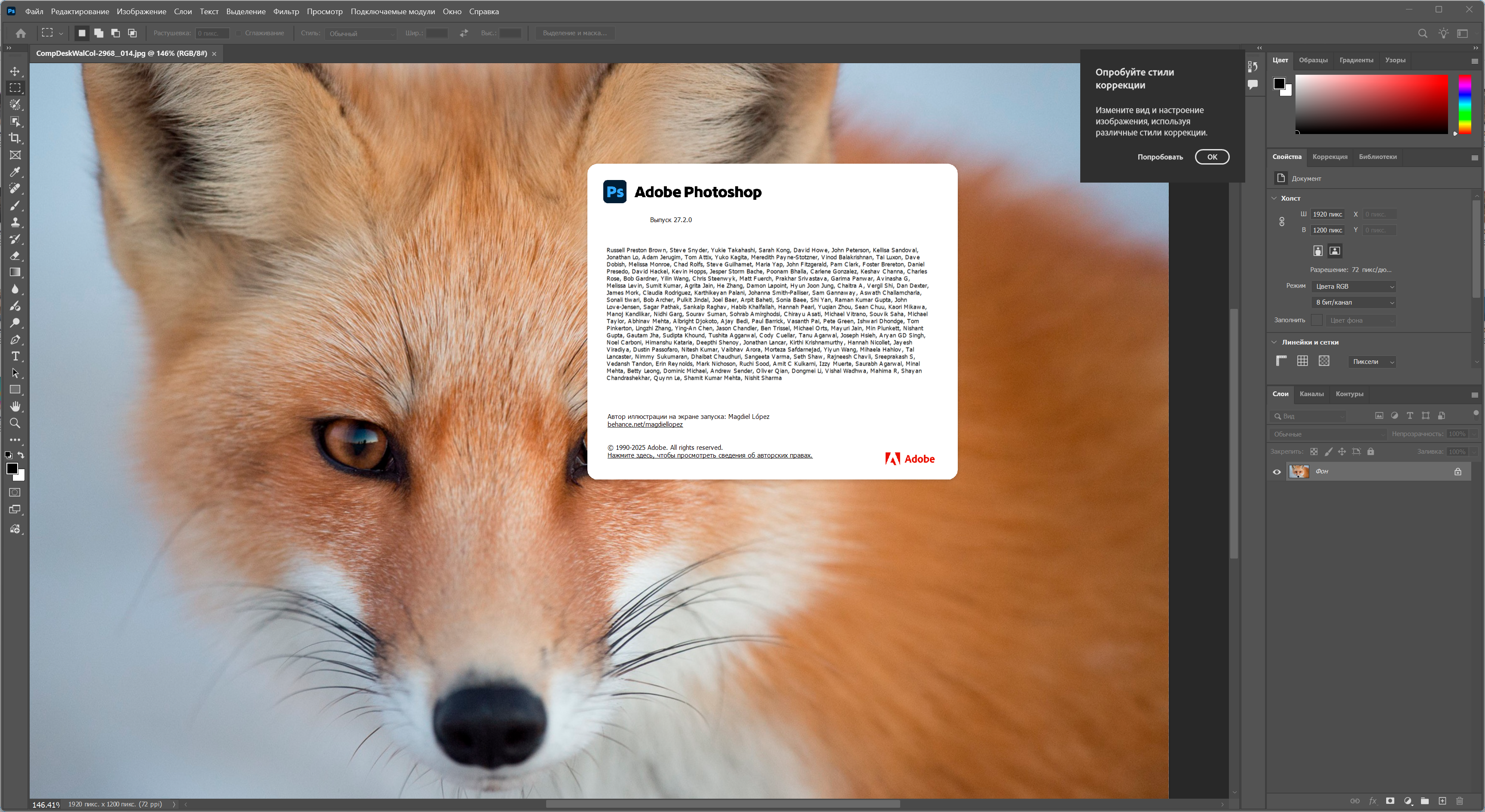
Task: Select the Gradient tool
Action: [x=15, y=272]
